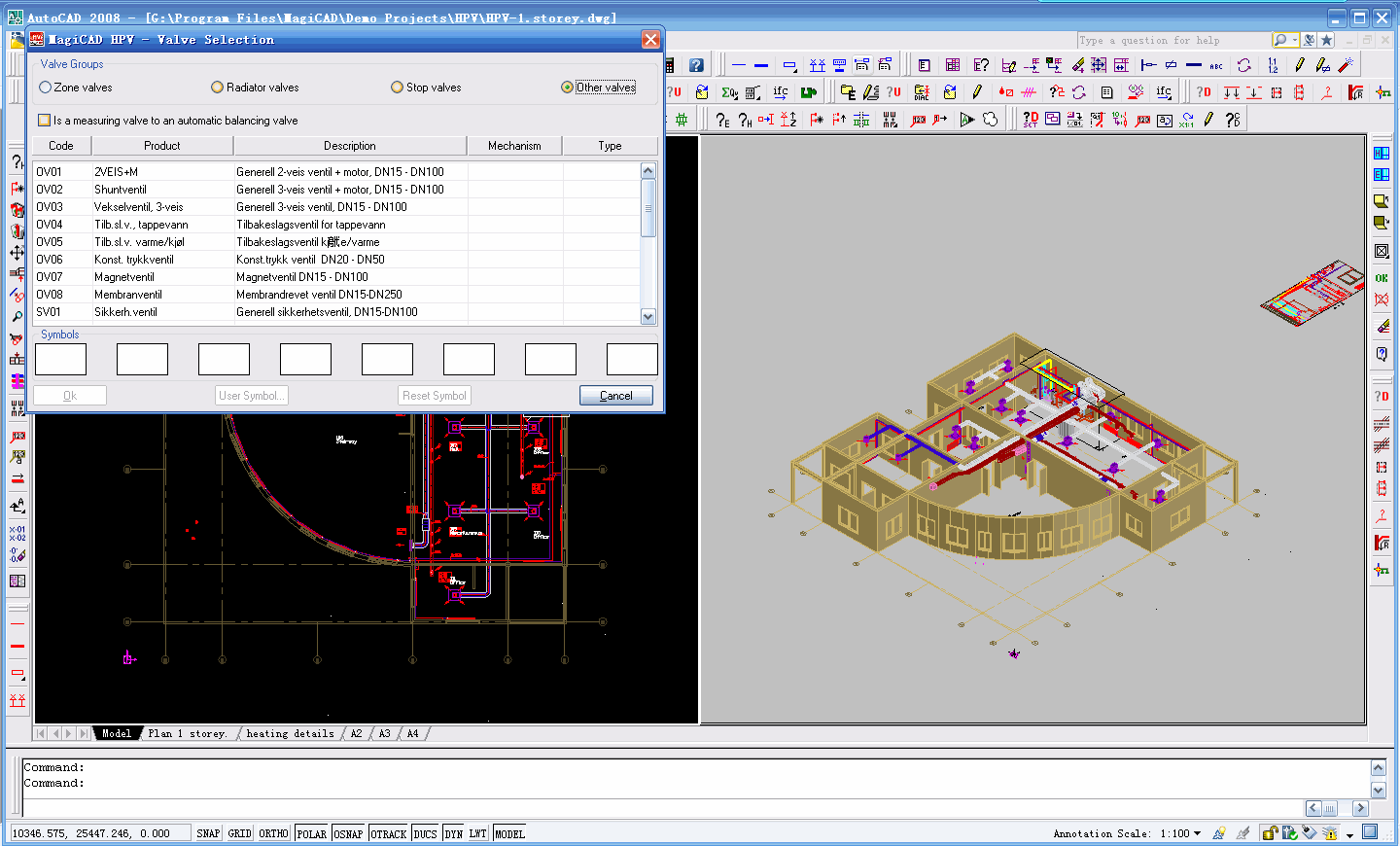Image resolution: width=1400 pixels, height=846 pixels.
Task: Open the heating details layout tab
Action: [290, 733]
